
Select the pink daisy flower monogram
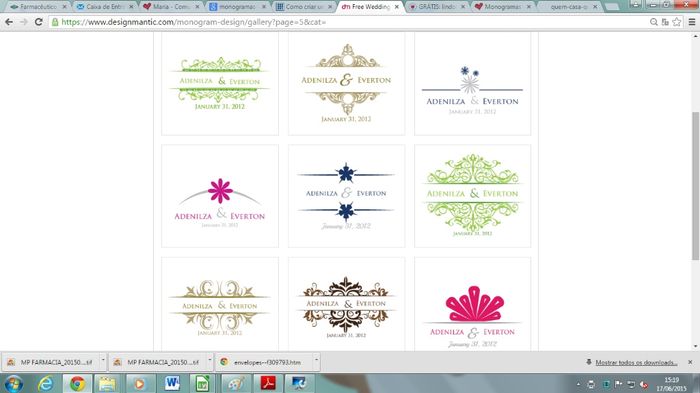220,196
